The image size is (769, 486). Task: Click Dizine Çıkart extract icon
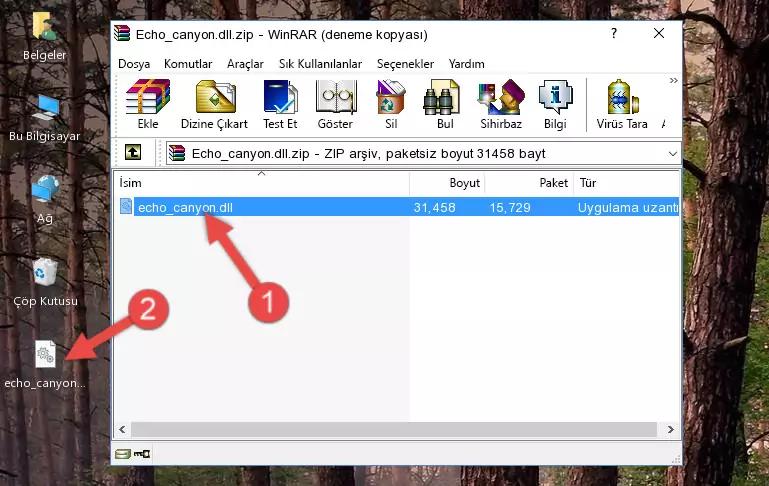tap(214, 104)
